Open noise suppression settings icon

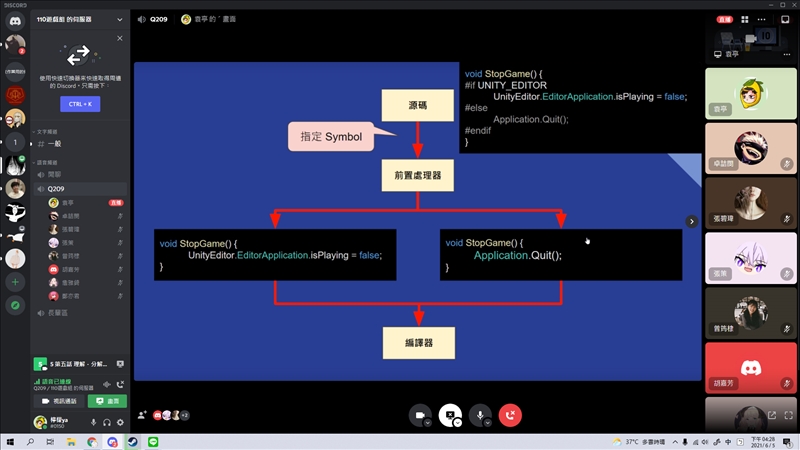106,384
